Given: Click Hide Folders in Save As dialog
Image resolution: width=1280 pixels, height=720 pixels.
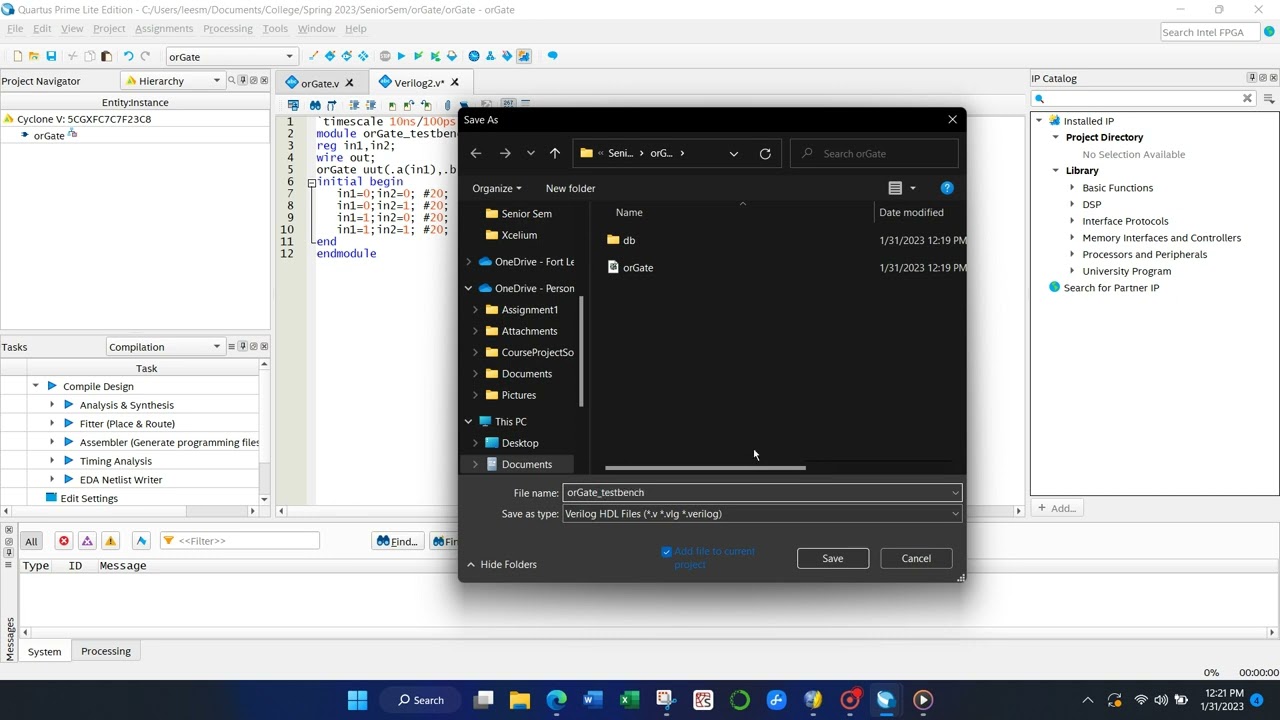Looking at the screenshot, I should pyautogui.click(x=502, y=564).
